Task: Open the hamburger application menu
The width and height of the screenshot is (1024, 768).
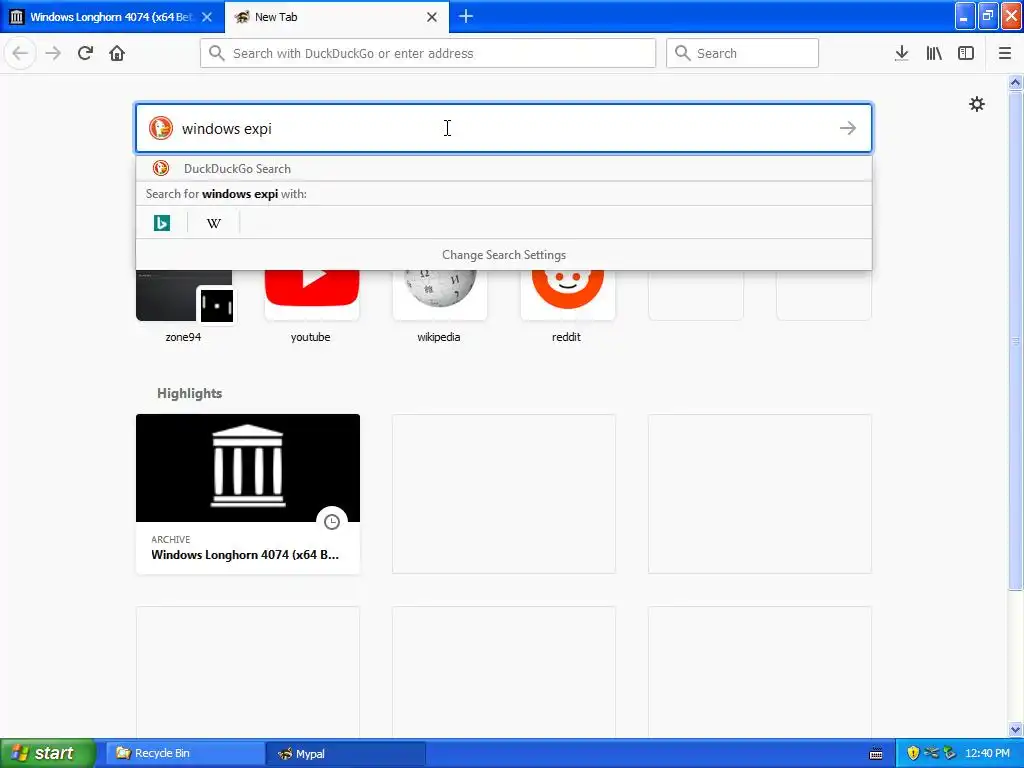Action: (1005, 53)
